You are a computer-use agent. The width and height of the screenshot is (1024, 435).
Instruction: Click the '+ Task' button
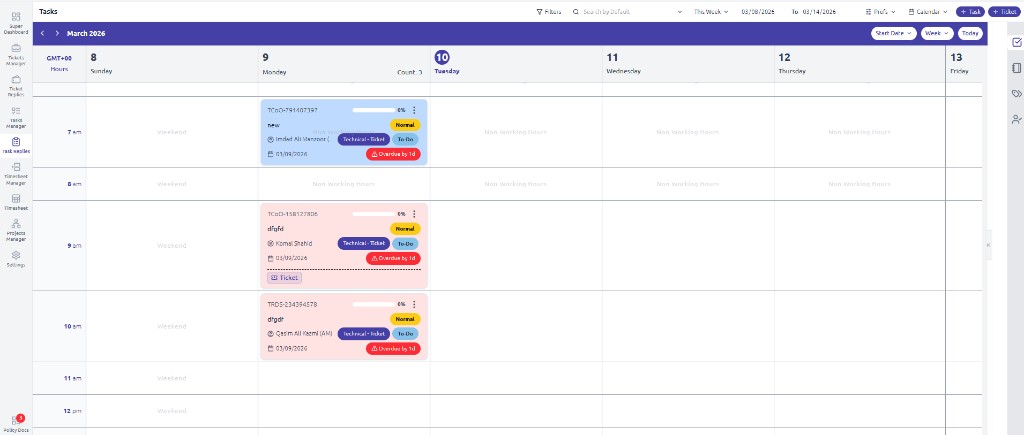click(969, 11)
